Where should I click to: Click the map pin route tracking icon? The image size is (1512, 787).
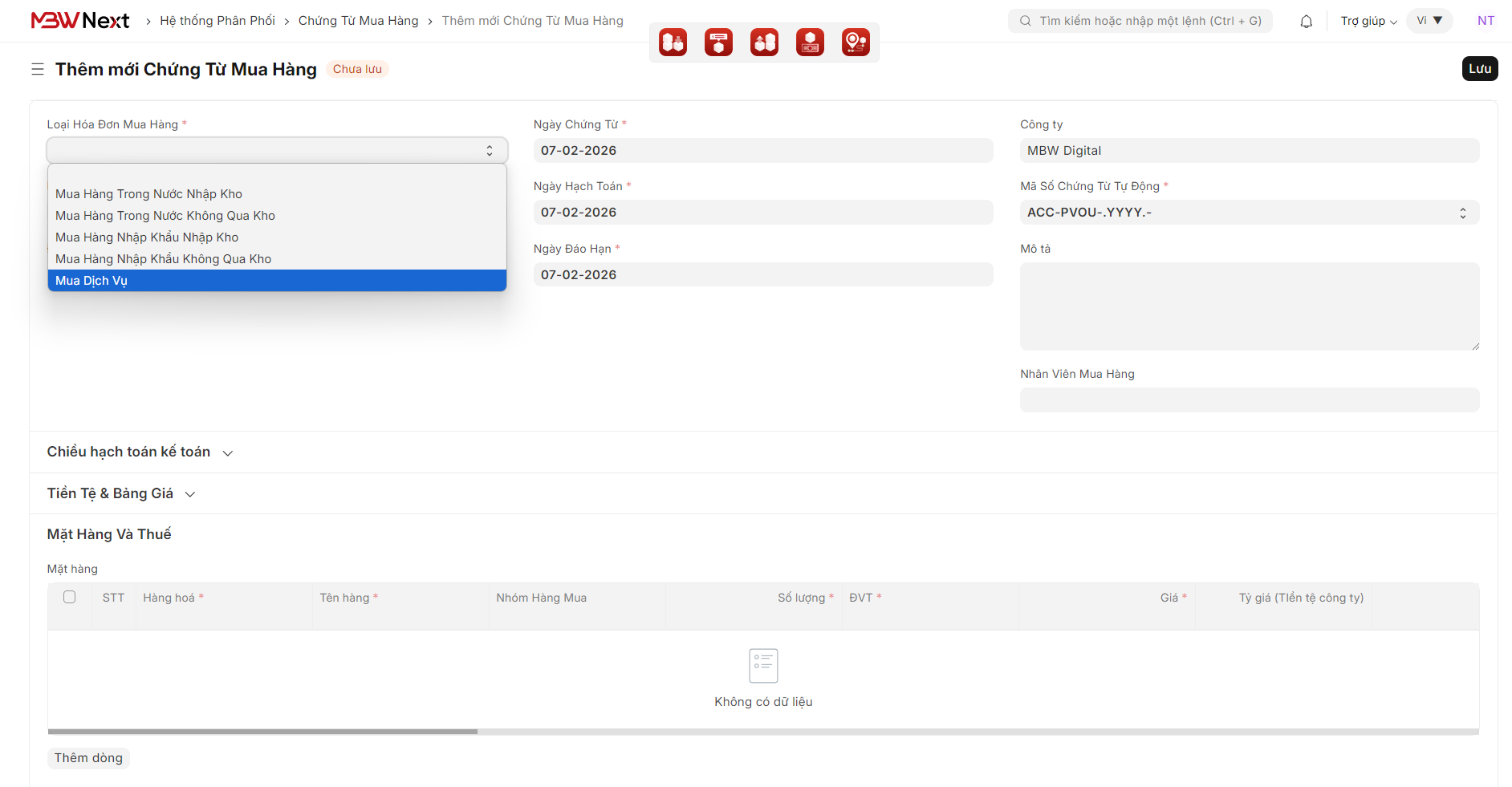tap(856, 43)
